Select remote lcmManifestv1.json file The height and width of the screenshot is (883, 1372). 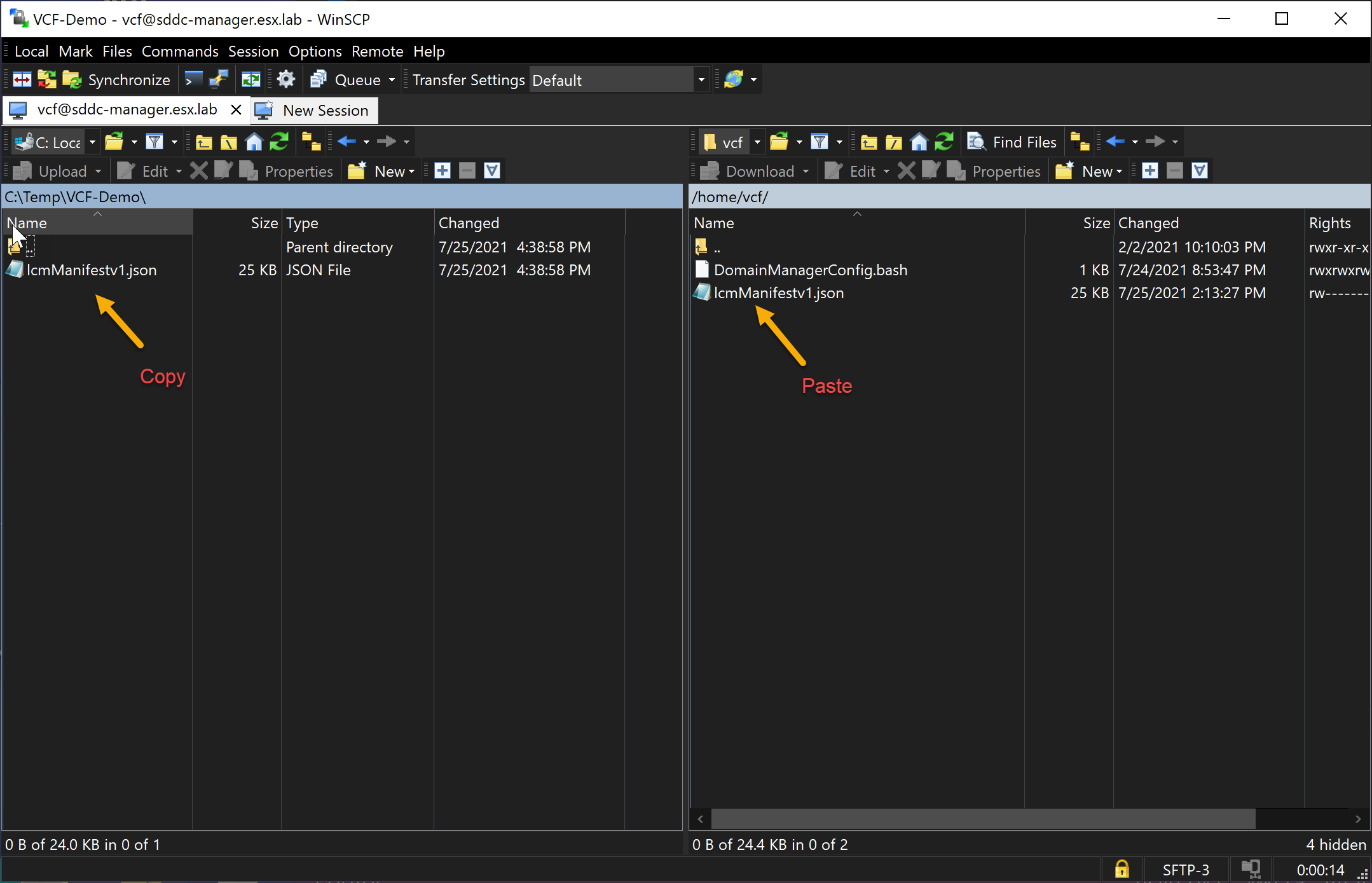pos(779,293)
